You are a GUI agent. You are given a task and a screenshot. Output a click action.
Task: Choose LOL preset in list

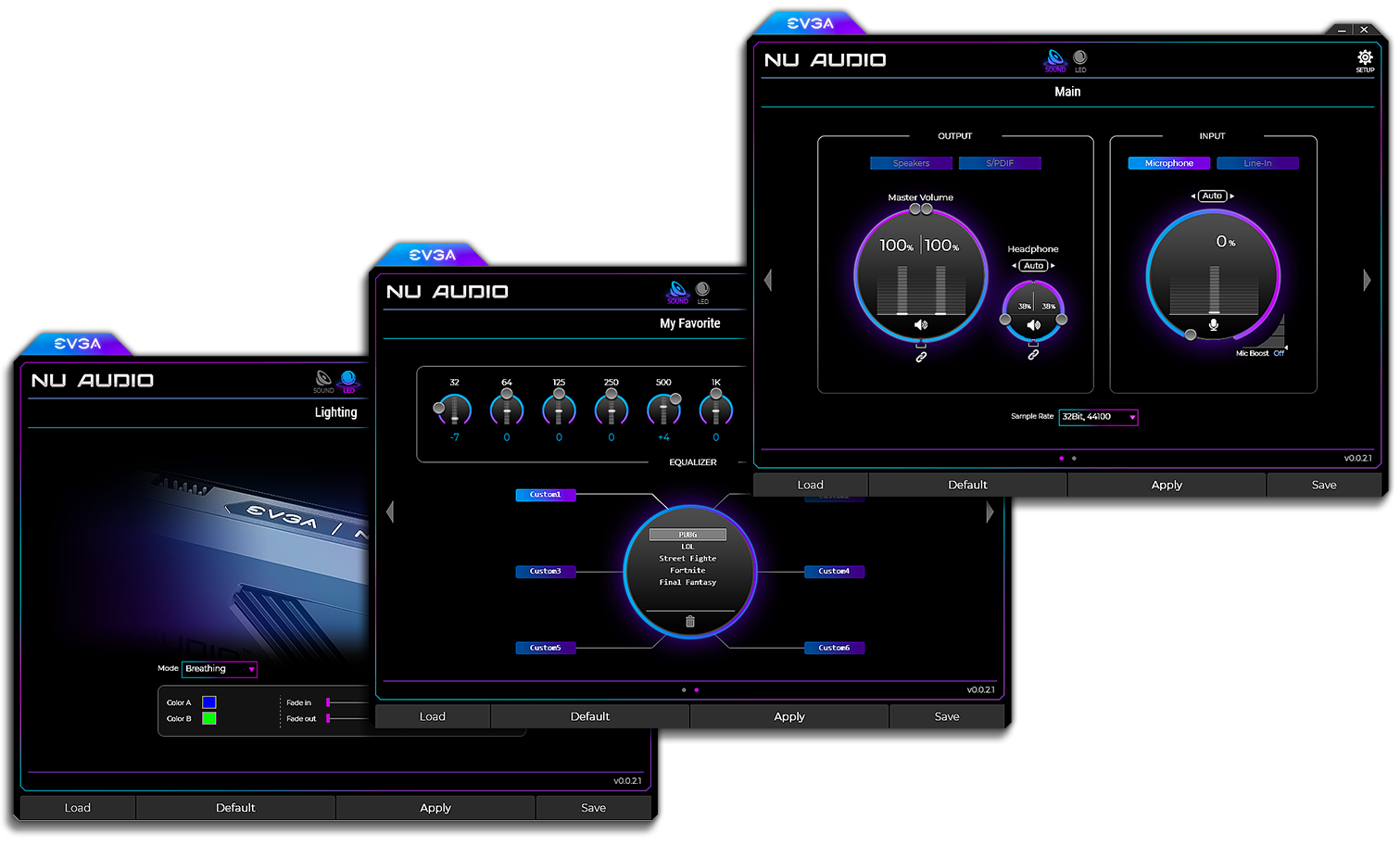(688, 547)
